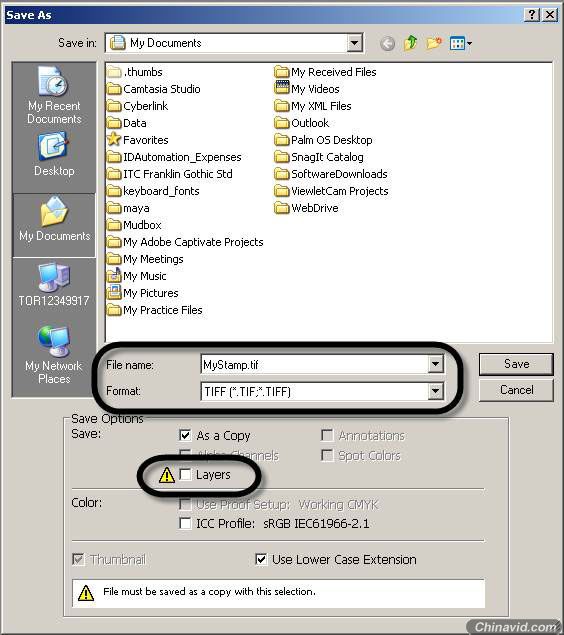The image size is (564, 635).
Task: Go up one folder level
Action: (411, 43)
